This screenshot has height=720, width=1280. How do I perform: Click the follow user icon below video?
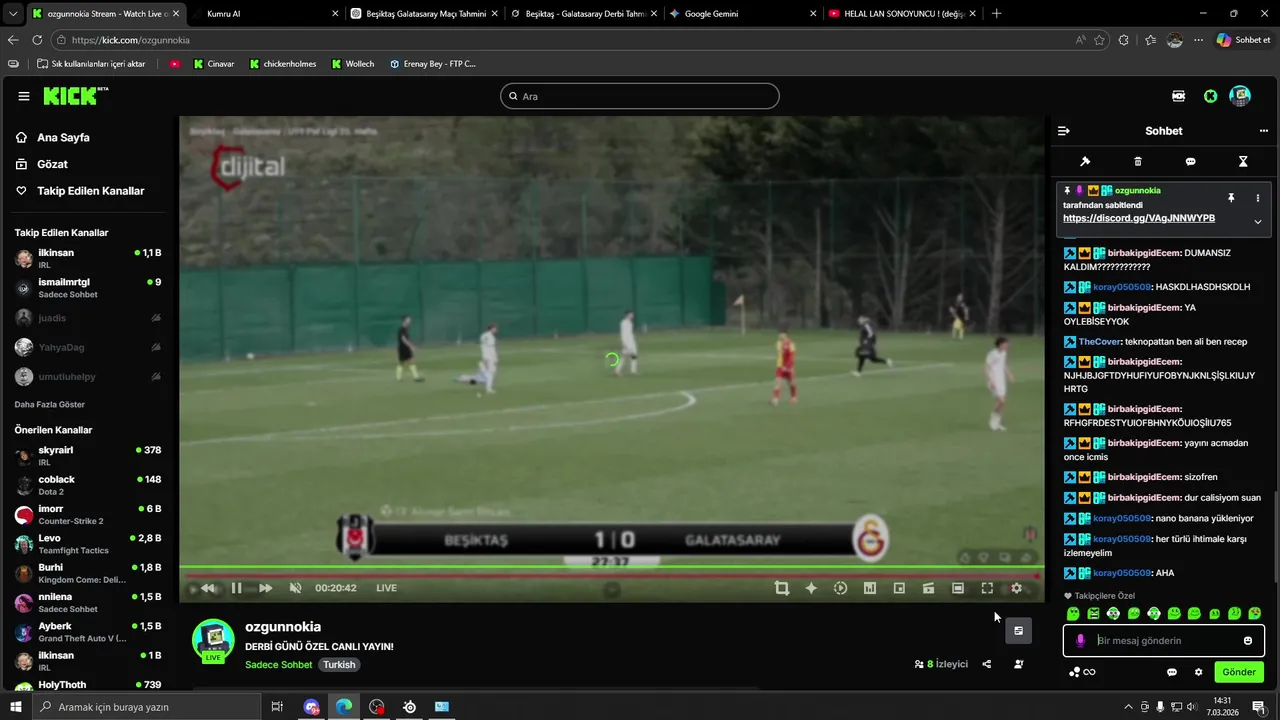pos(1018,664)
